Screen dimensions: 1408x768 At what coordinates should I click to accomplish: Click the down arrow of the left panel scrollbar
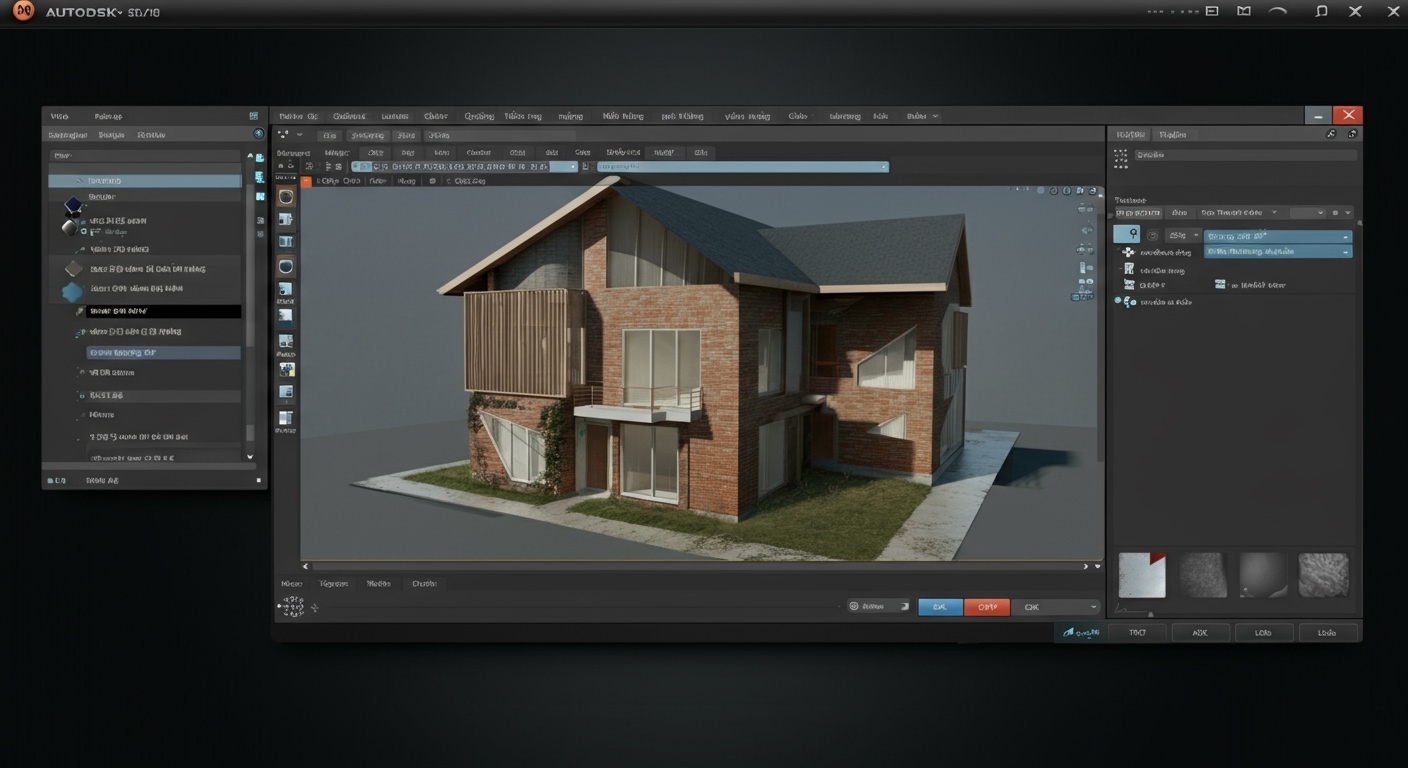[250, 457]
